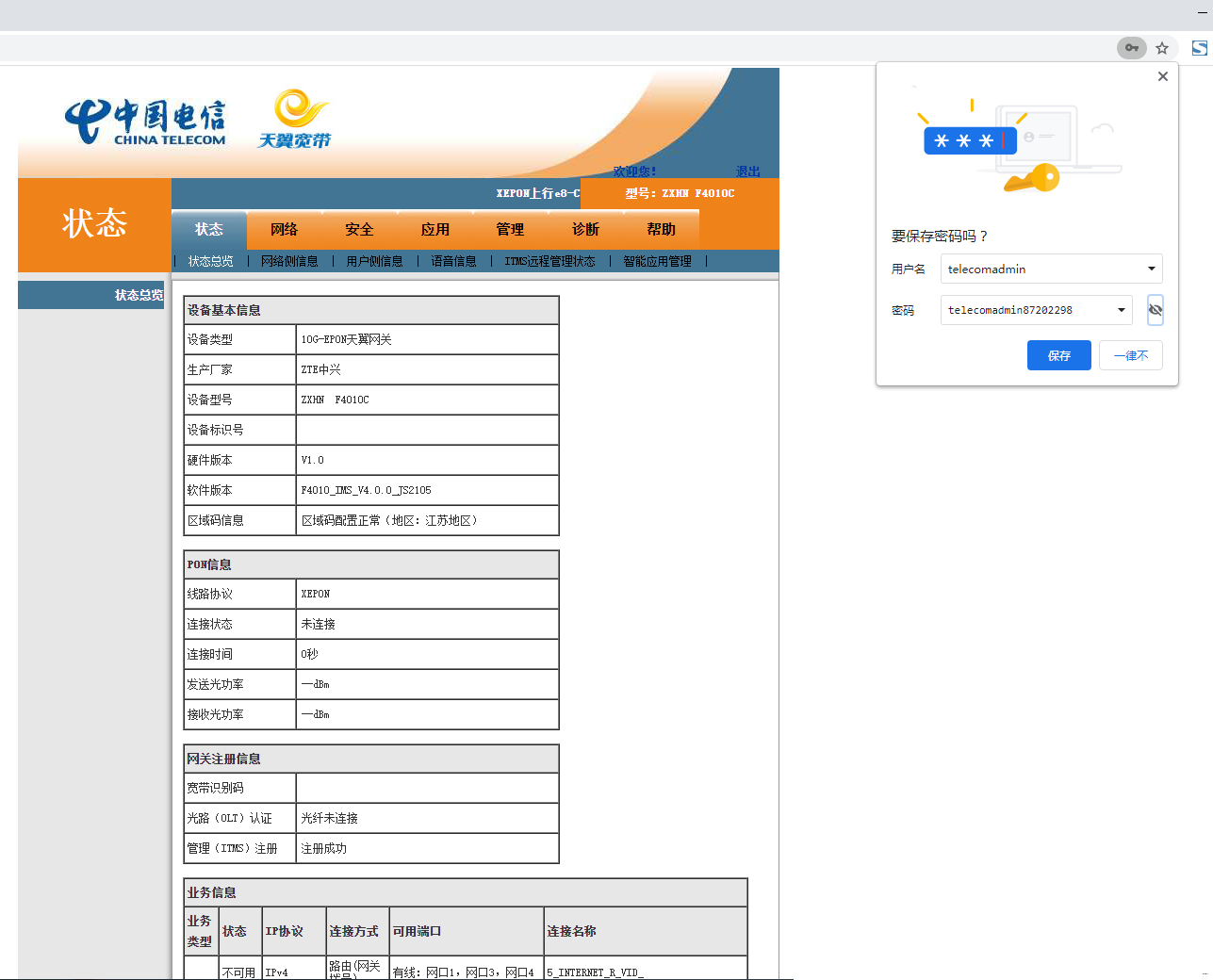The height and width of the screenshot is (980, 1213).
Task: Expand the 用户名 dropdown arrow
Action: [1151, 269]
